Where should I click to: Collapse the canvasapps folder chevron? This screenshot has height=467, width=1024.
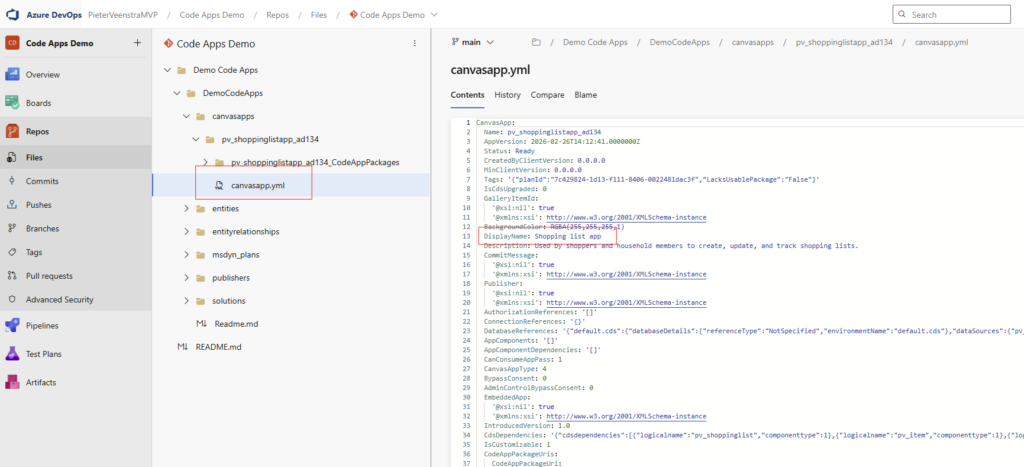[186, 116]
